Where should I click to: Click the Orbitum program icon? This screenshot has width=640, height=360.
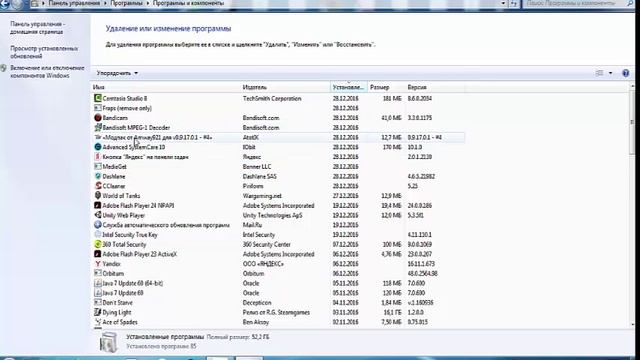[x=98, y=273]
